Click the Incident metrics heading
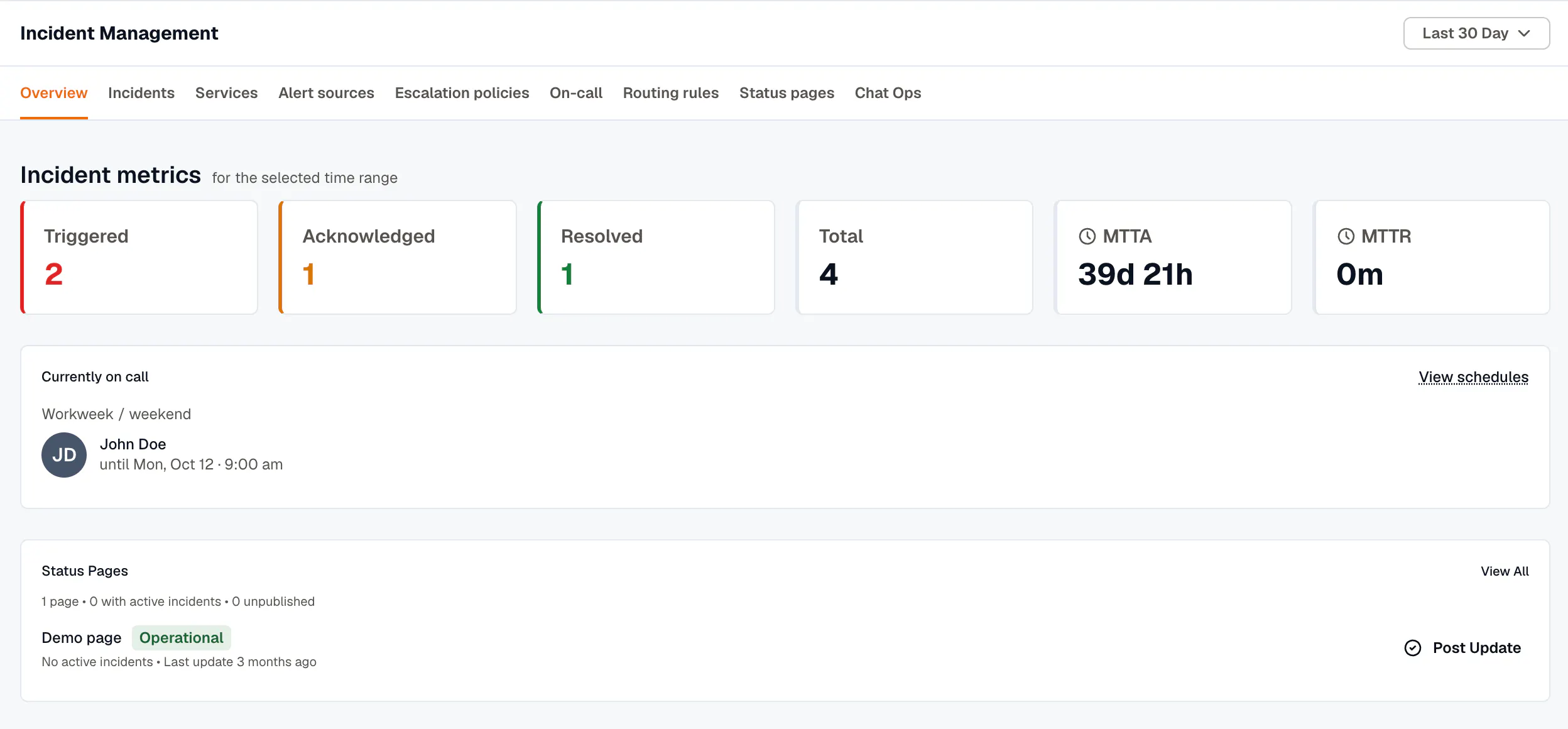This screenshot has height=729, width=1568. tap(111, 175)
